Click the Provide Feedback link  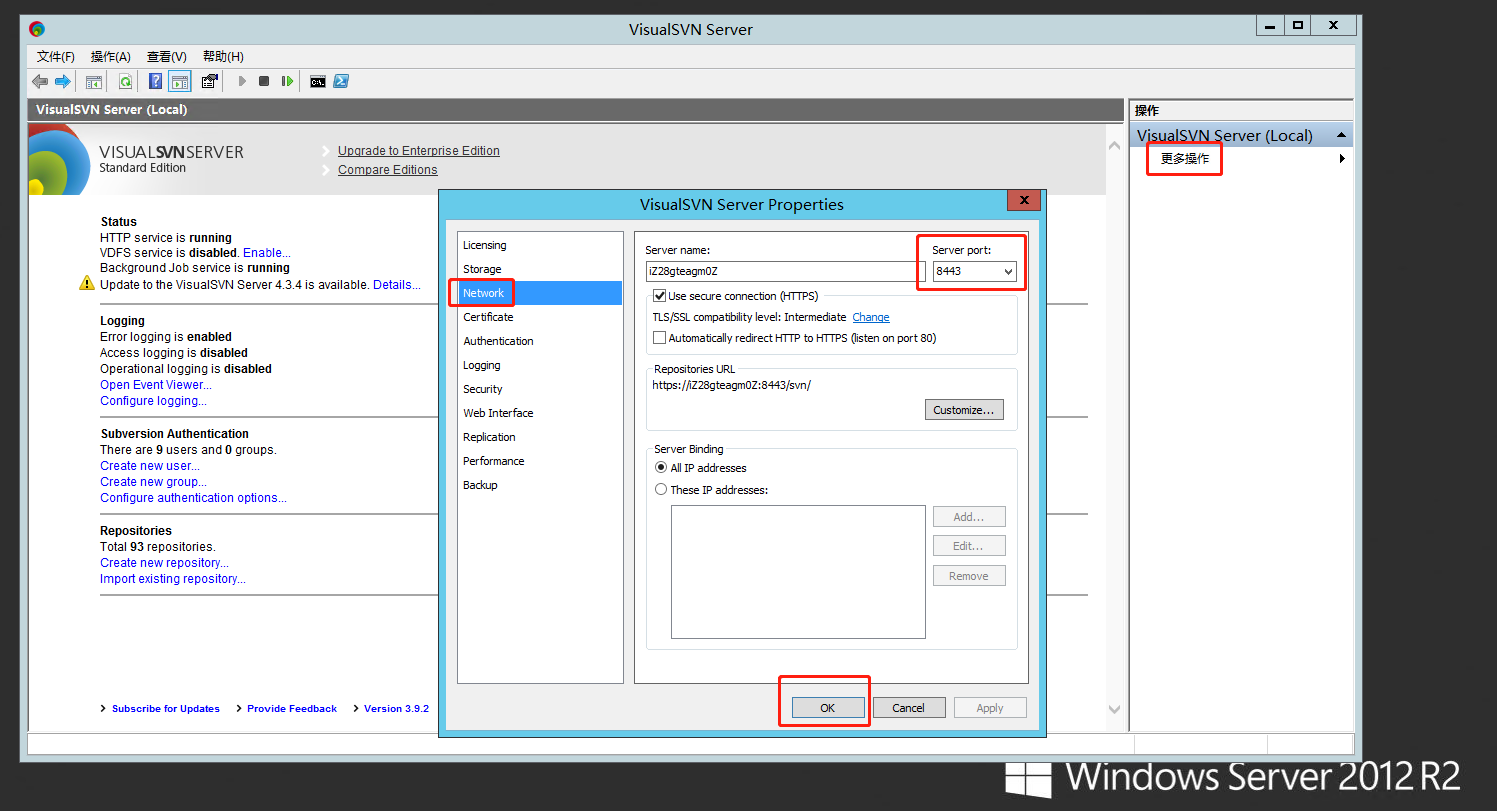click(x=292, y=709)
